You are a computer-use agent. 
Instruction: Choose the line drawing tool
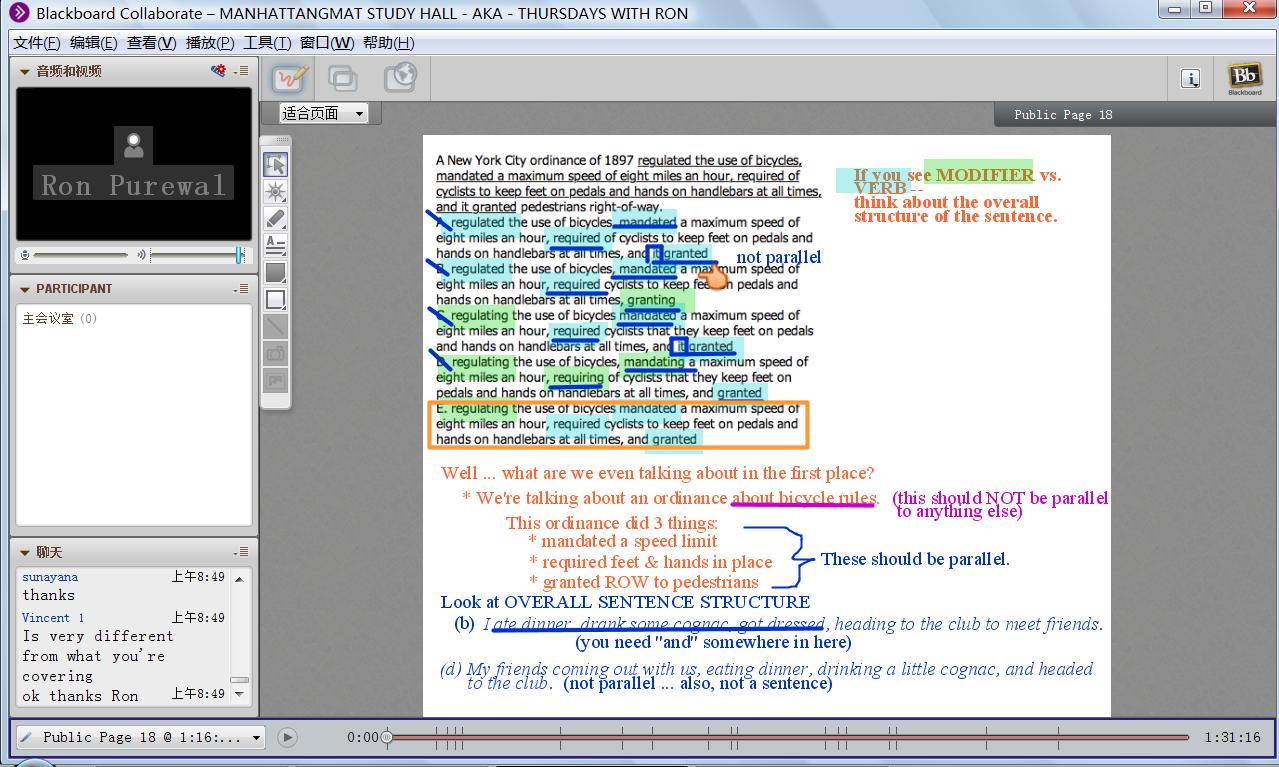[x=276, y=326]
